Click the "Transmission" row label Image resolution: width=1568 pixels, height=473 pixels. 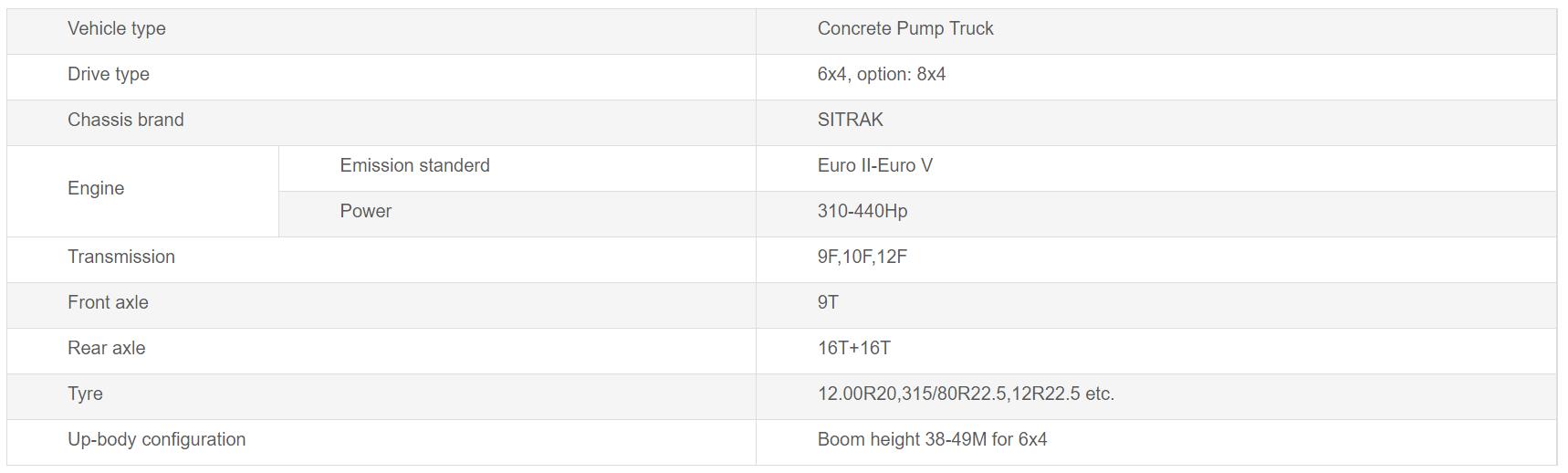[x=121, y=257]
